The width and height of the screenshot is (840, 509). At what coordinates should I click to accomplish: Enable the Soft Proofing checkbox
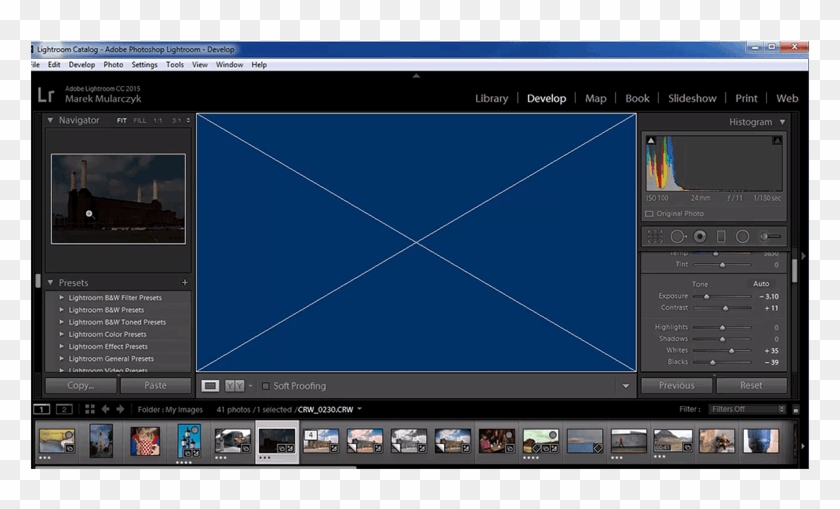pos(265,386)
